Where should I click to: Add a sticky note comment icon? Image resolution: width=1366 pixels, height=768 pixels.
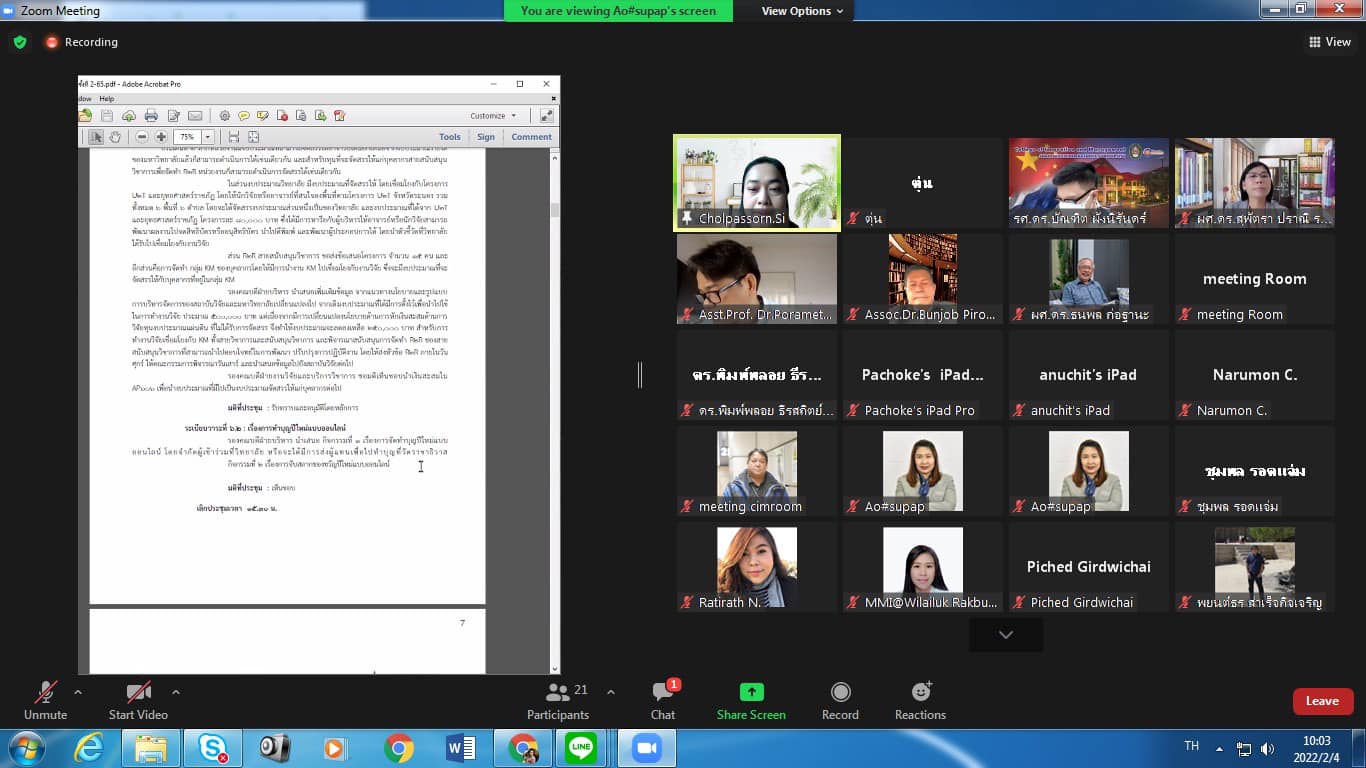coord(243,116)
